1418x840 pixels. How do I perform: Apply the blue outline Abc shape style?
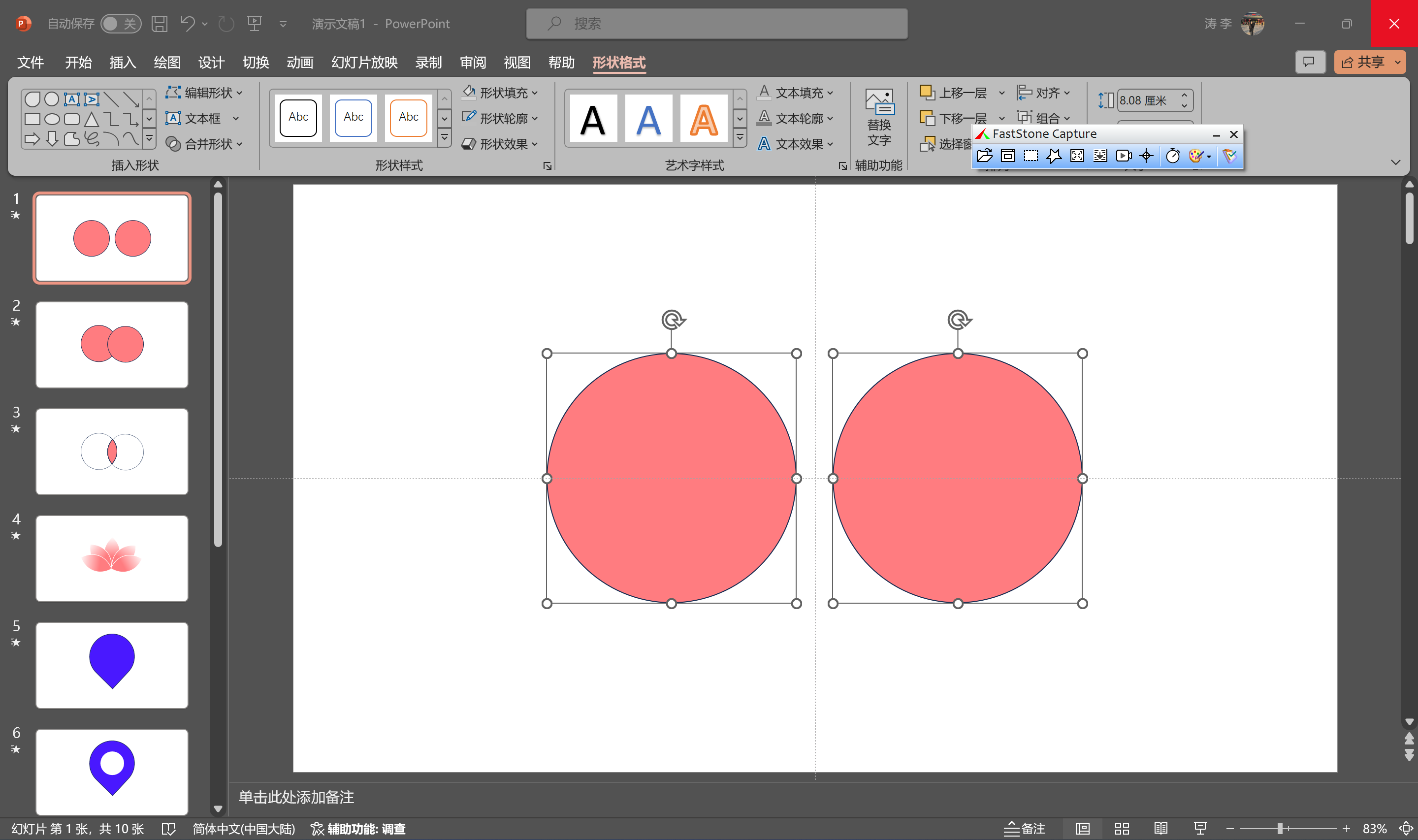coord(353,118)
